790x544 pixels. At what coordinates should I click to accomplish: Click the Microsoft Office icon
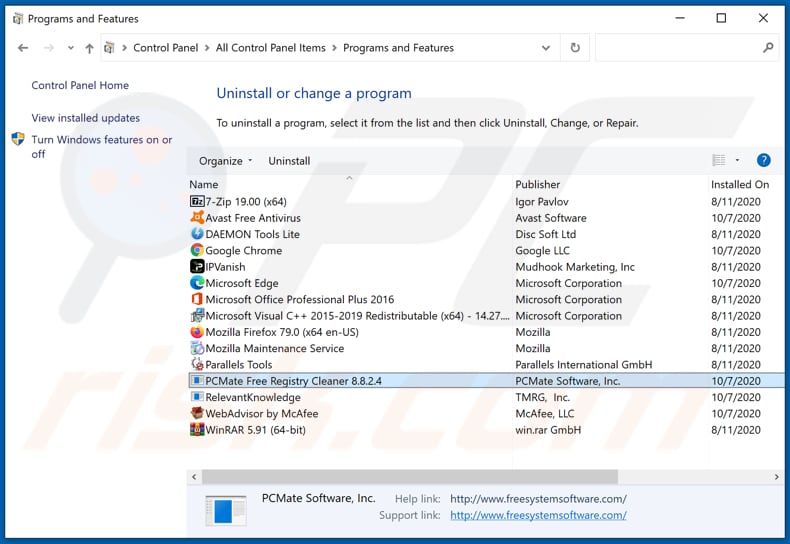[x=197, y=299]
